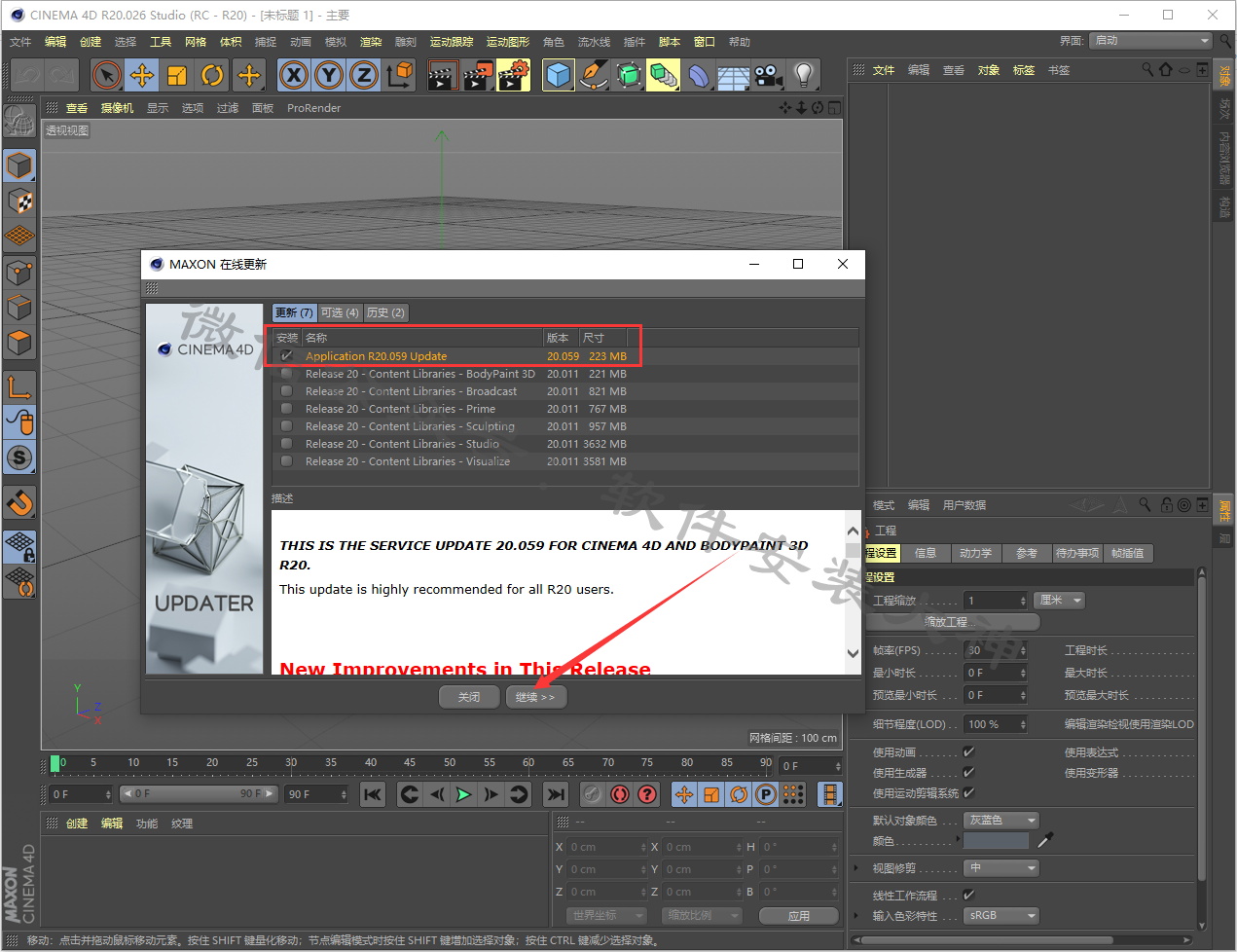The width and height of the screenshot is (1237, 952).
Task: Open the 摄像机 viewport menu
Action: click(x=117, y=108)
